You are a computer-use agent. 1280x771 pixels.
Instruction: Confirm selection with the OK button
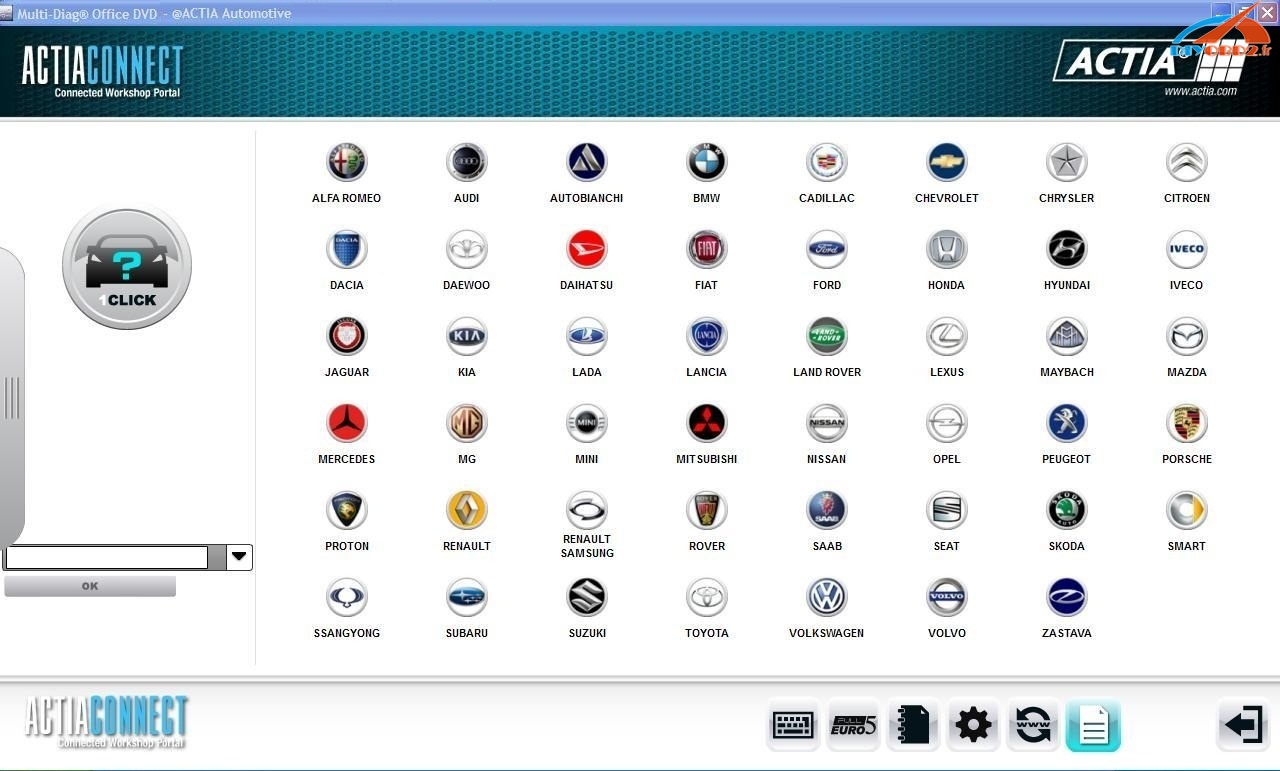[90, 586]
